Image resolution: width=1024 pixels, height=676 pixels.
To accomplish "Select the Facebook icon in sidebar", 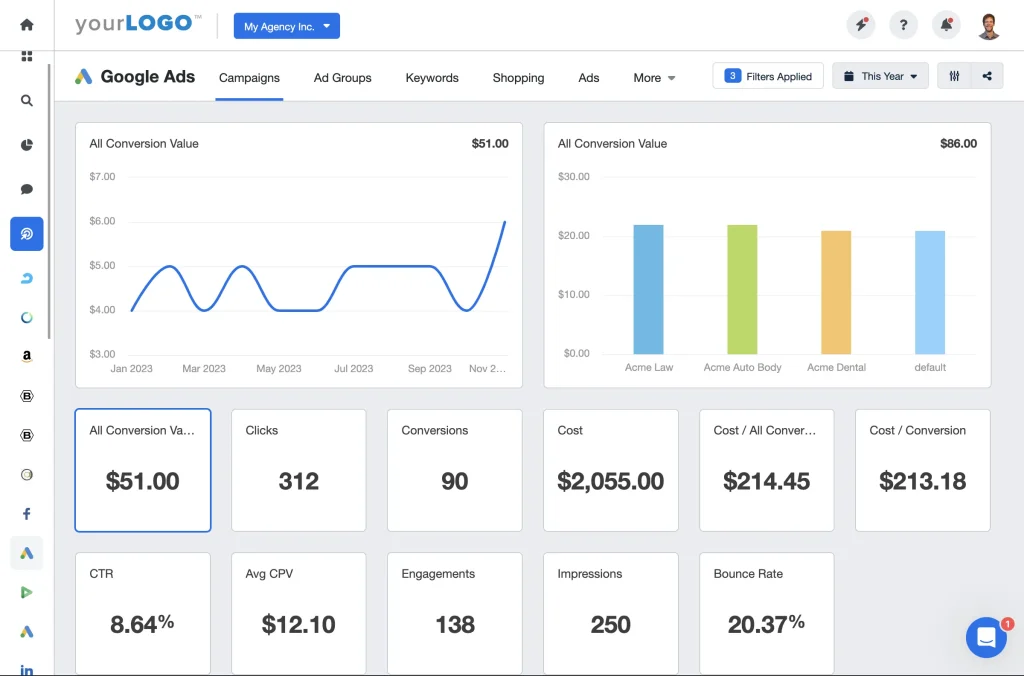I will tap(27, 514).
